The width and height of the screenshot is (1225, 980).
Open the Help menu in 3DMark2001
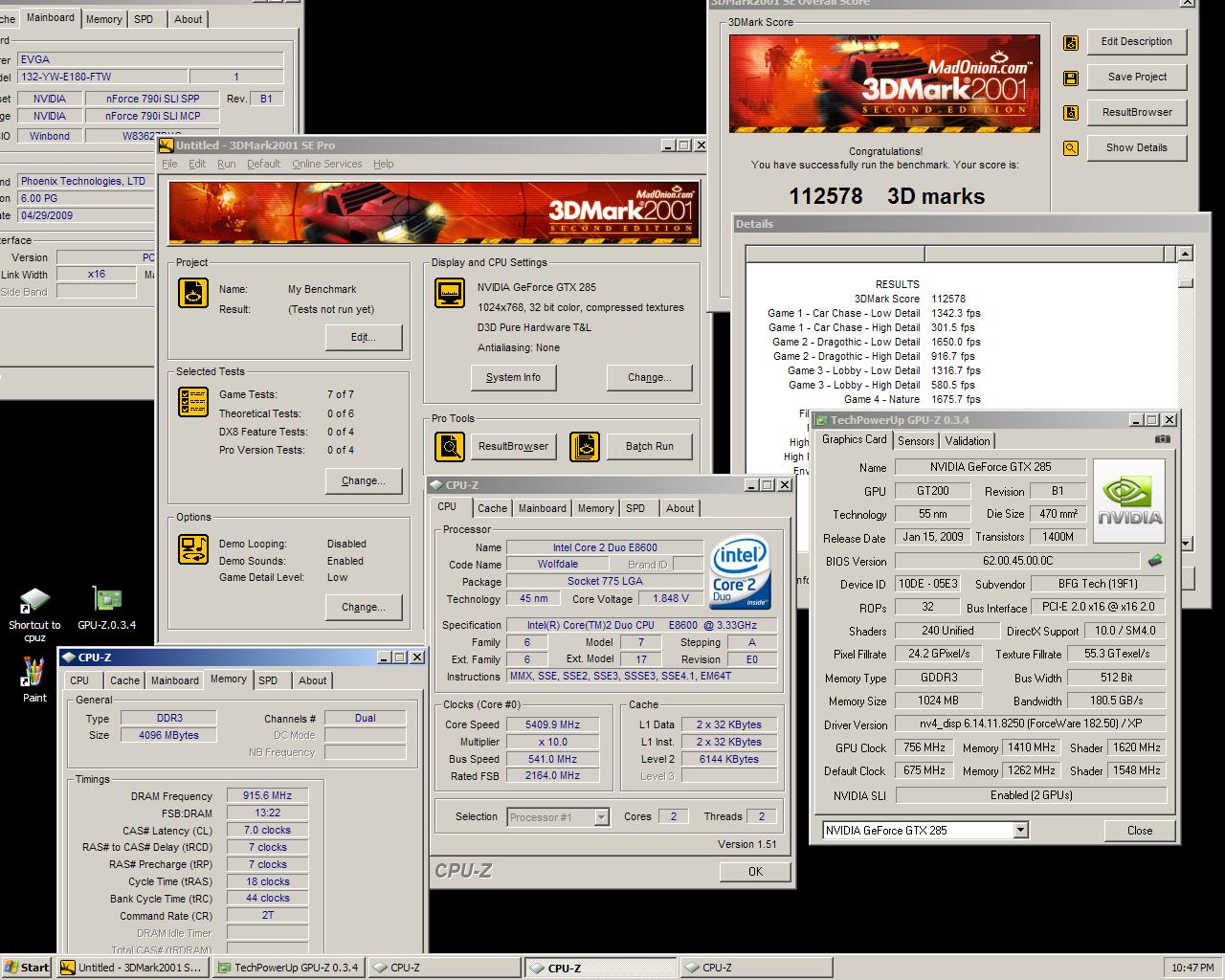[383, 164]
